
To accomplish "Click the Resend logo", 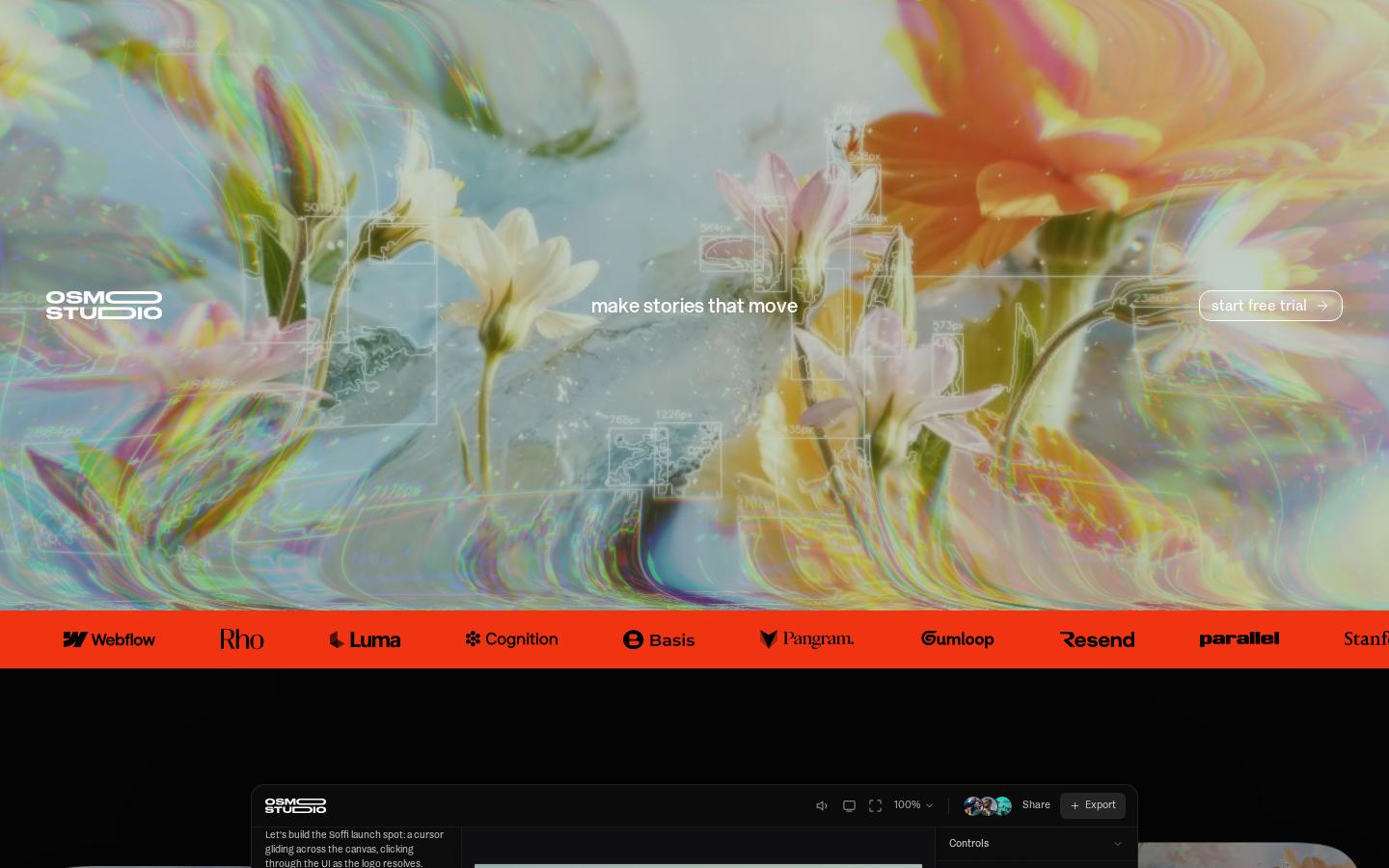I will coord(1097,639).
